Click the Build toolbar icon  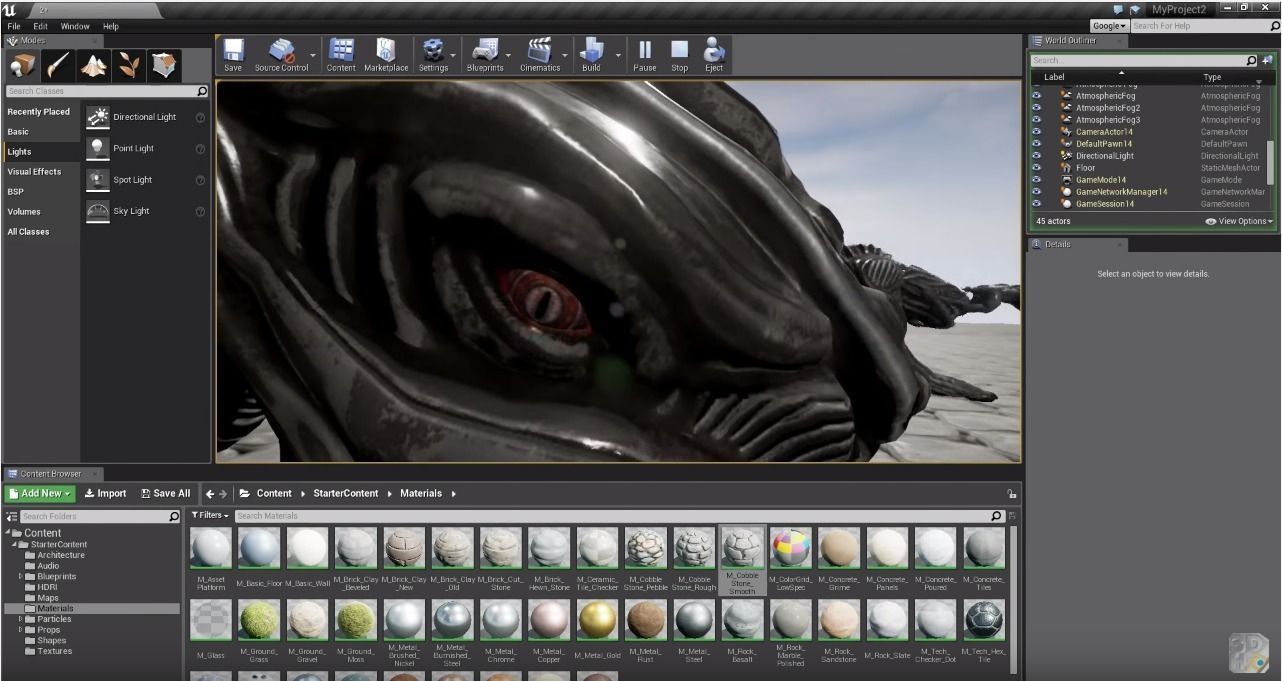click(591, 55)
